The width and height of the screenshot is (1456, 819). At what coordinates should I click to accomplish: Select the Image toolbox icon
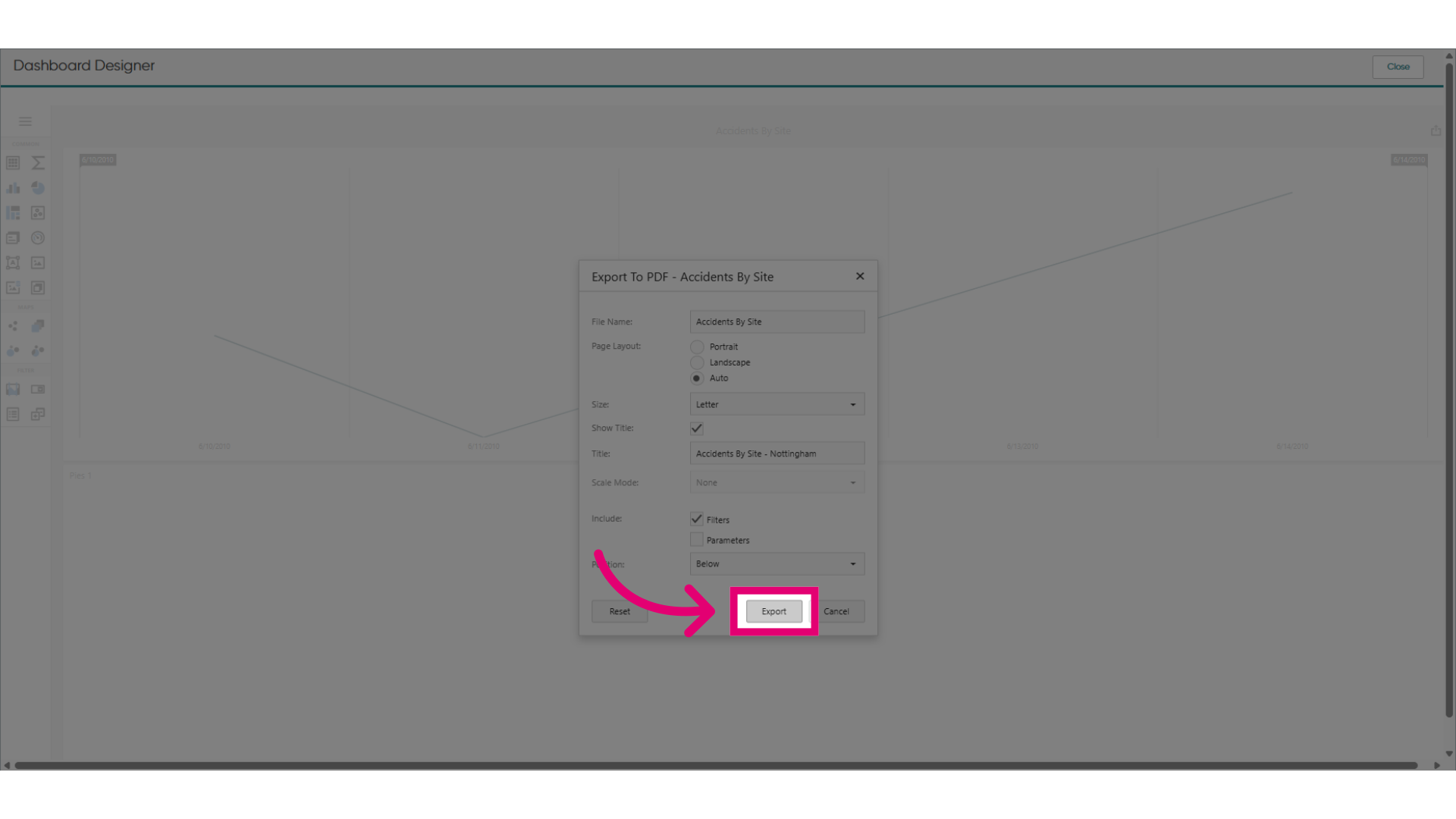pyautogui.click(x=38, y=263)
